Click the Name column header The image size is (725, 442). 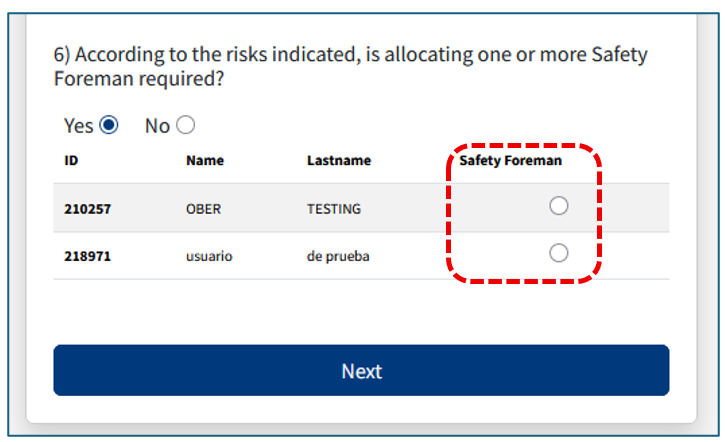205,160
